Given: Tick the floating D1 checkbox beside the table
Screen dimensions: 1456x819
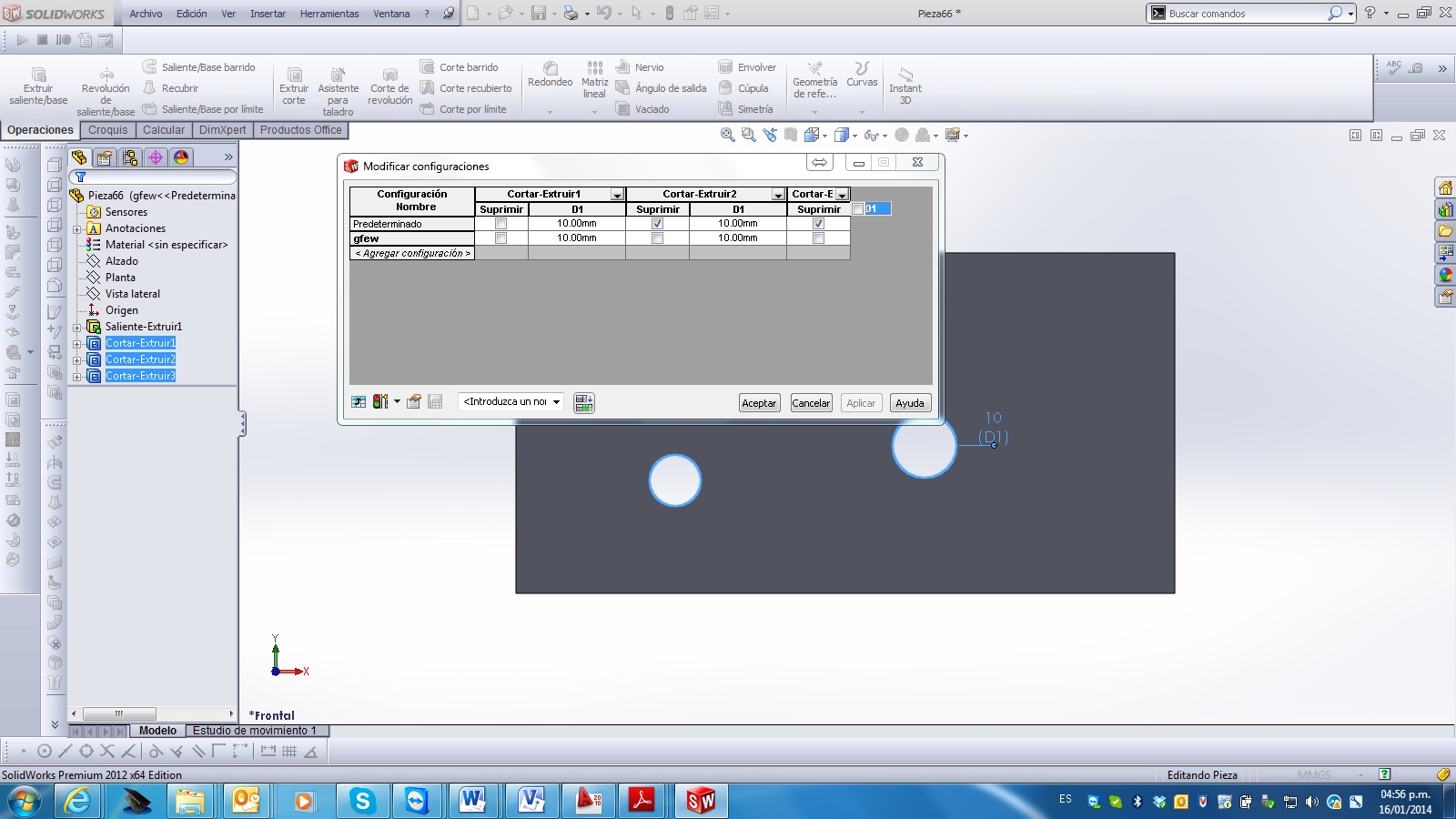Looking at the screenshot, I should pyautogui.click(x=857, y=209).
